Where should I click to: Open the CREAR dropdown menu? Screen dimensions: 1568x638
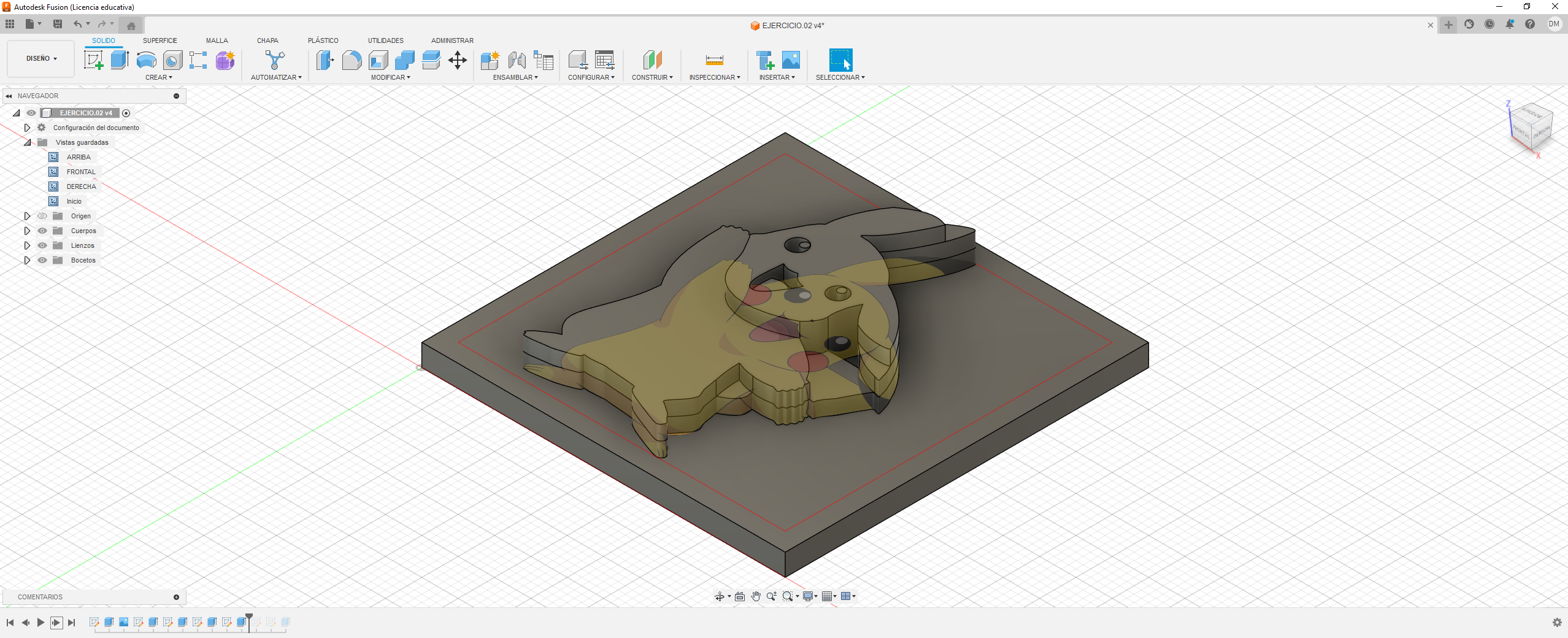[x=159, y=77]
